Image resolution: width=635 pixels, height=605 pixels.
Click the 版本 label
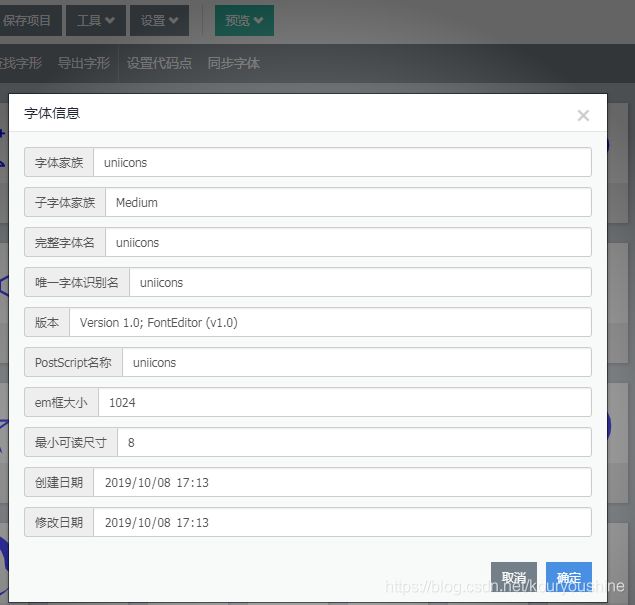tap(47, 322)
